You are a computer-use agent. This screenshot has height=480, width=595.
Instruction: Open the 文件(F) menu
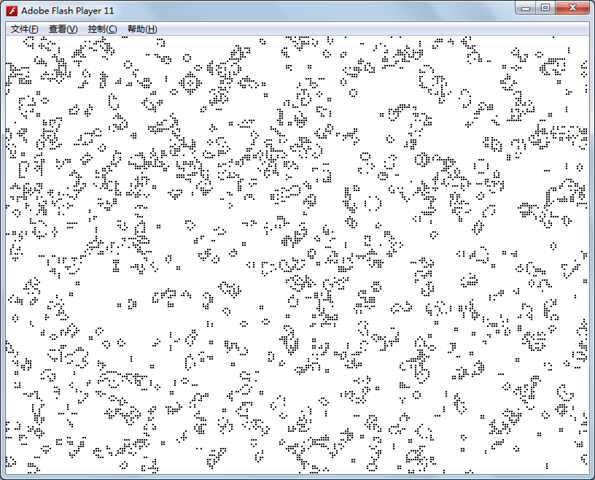25,29
